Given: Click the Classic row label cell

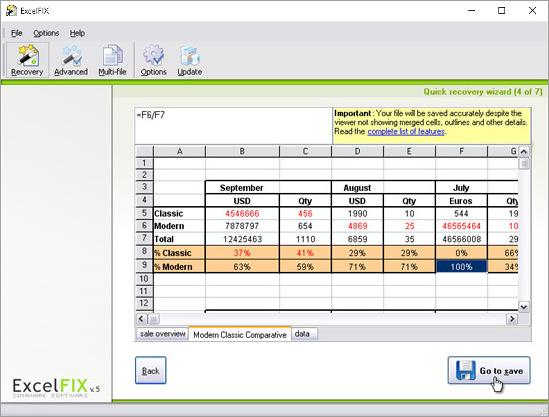Looking at the screenshot, I should tap(179, 214).
